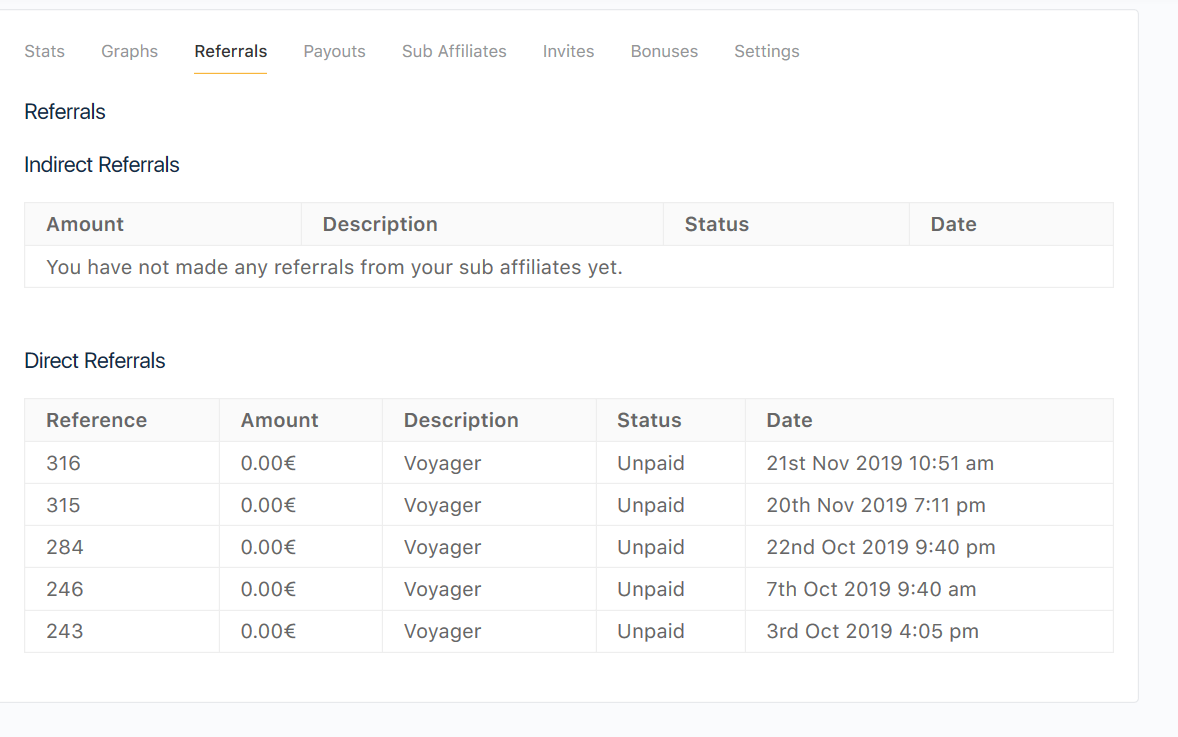Select the Referrals tab
1178x737 pixels.
231,51
